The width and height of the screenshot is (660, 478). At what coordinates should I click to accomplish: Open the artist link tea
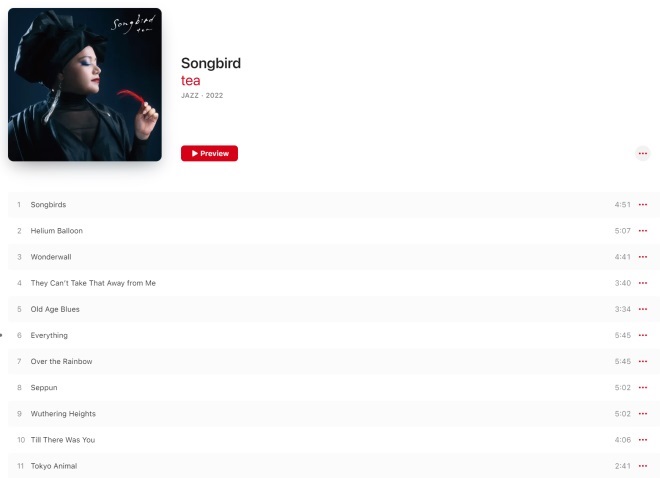(191, 80)
